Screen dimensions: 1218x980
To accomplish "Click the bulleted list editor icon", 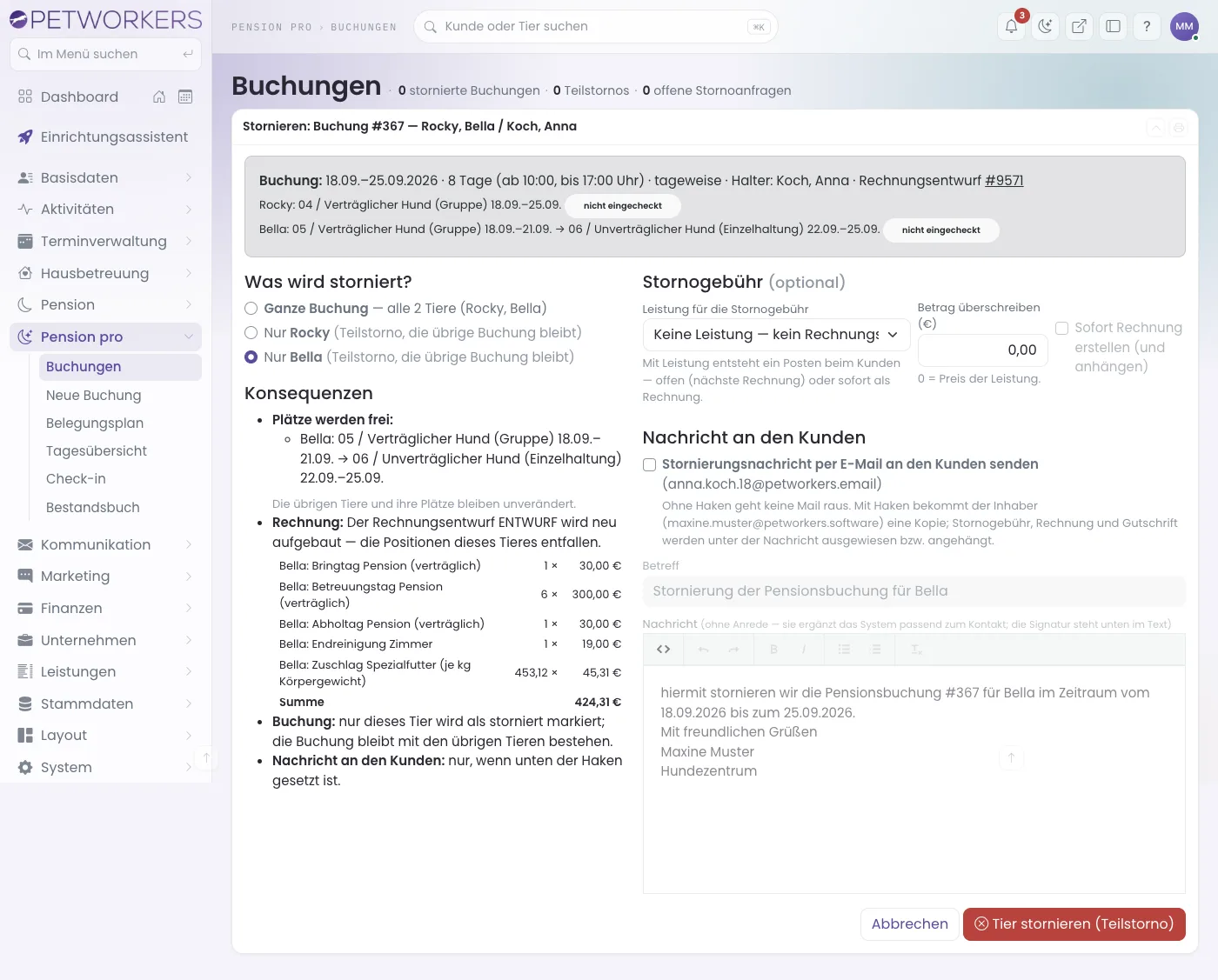I will [844, 650].
